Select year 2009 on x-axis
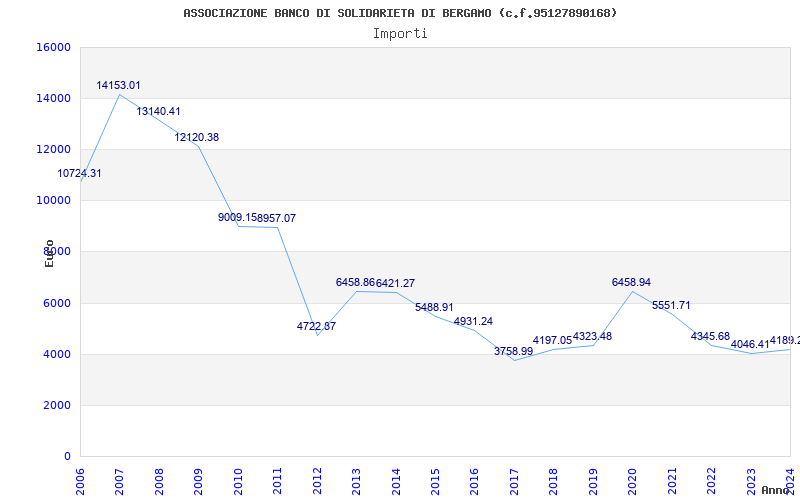800x500 pixels. tap(198, 481)
